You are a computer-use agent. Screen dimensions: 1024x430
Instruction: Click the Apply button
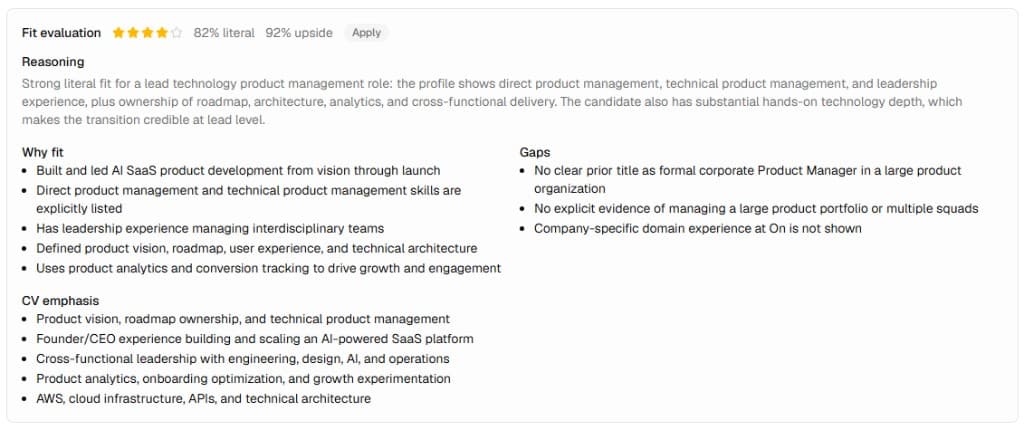coord(366,33)
